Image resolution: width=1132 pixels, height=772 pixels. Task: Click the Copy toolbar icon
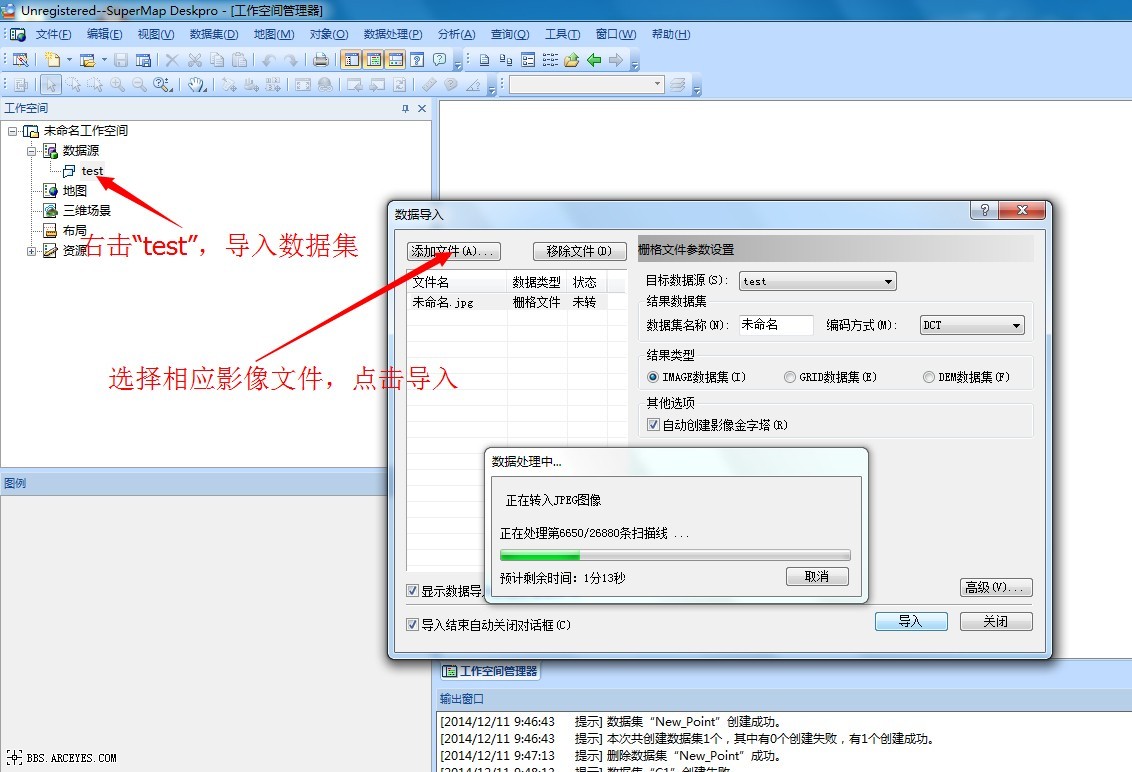click(217, 60)
